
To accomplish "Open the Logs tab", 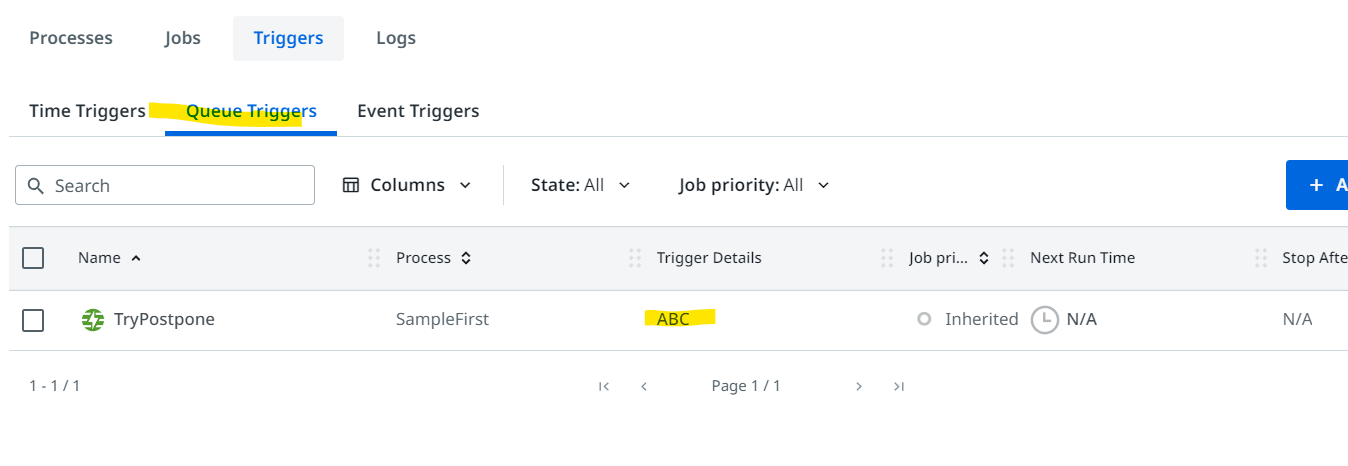I will tap(396, 38).
